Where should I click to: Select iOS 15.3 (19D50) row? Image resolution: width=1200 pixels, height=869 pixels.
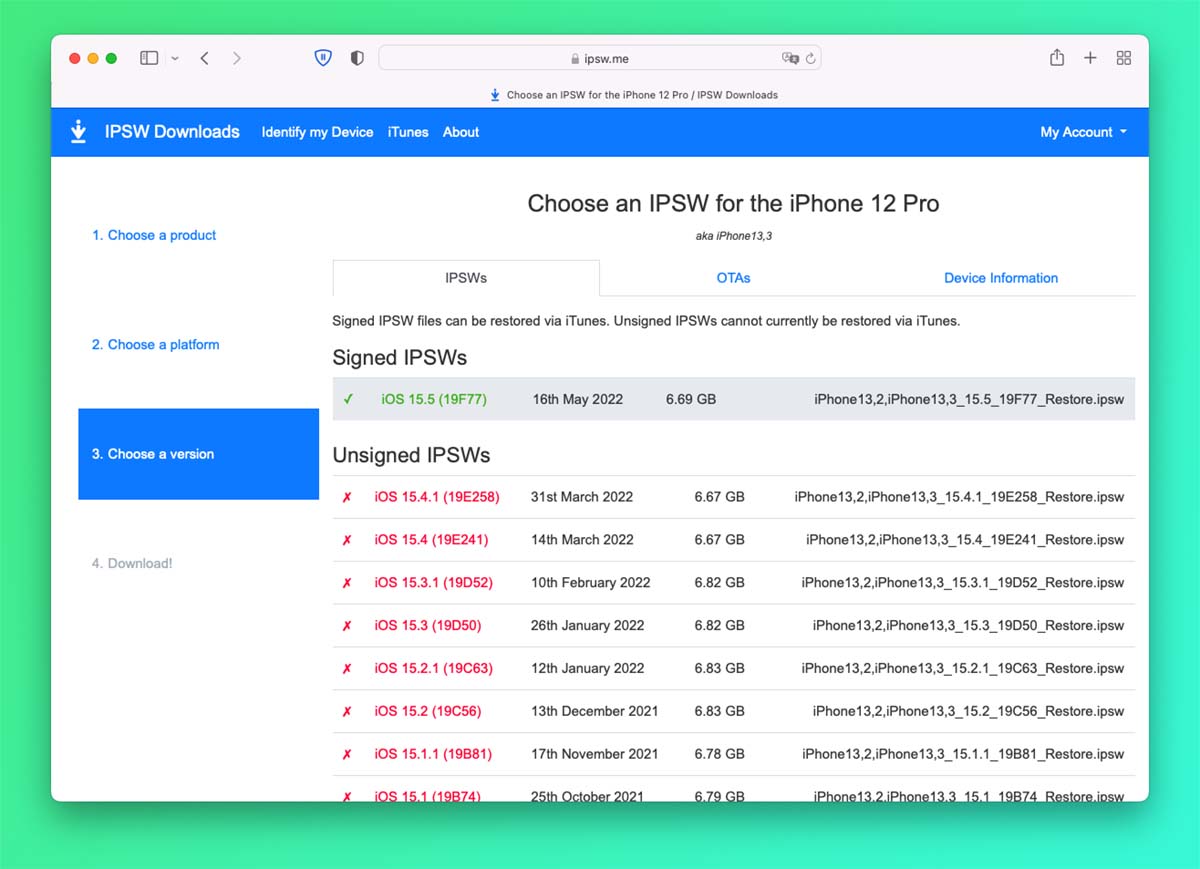[x=734, y=626]
